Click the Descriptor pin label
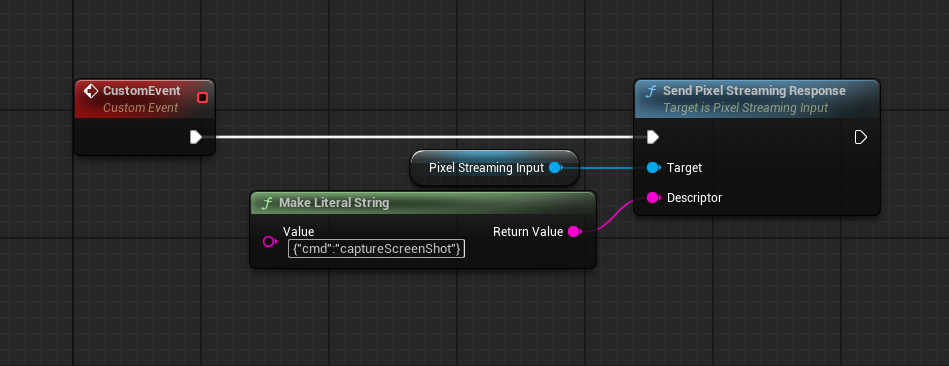This screenshot has width=949, height=366. [694, 198]
